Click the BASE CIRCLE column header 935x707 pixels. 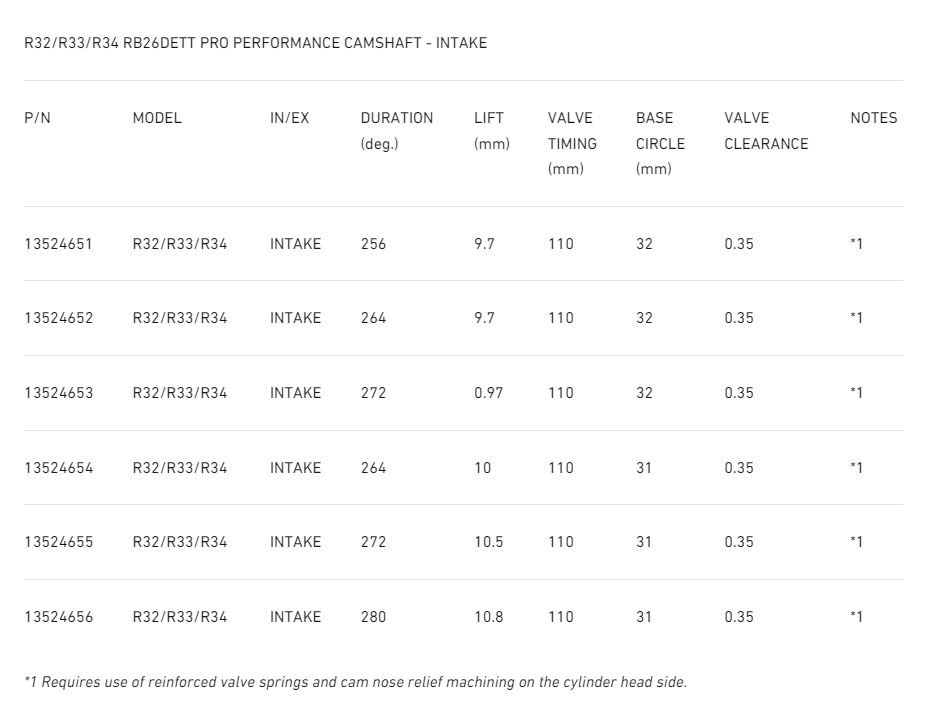[x=660, y=143]
